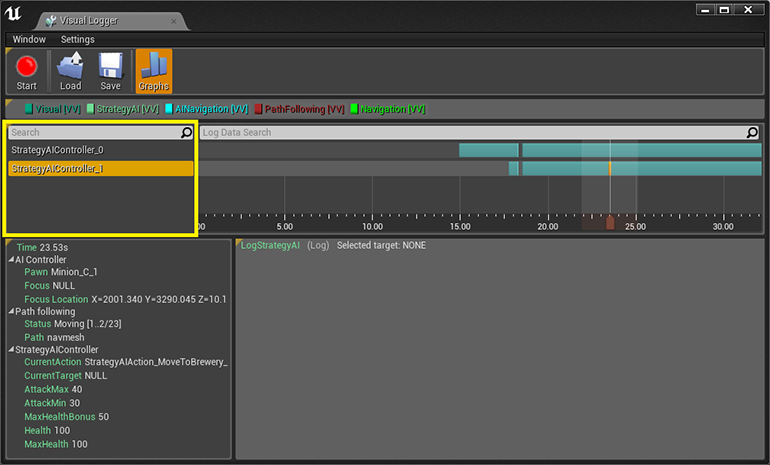
Task: Click the Unreal Engine logo icon
Action: 13,13
